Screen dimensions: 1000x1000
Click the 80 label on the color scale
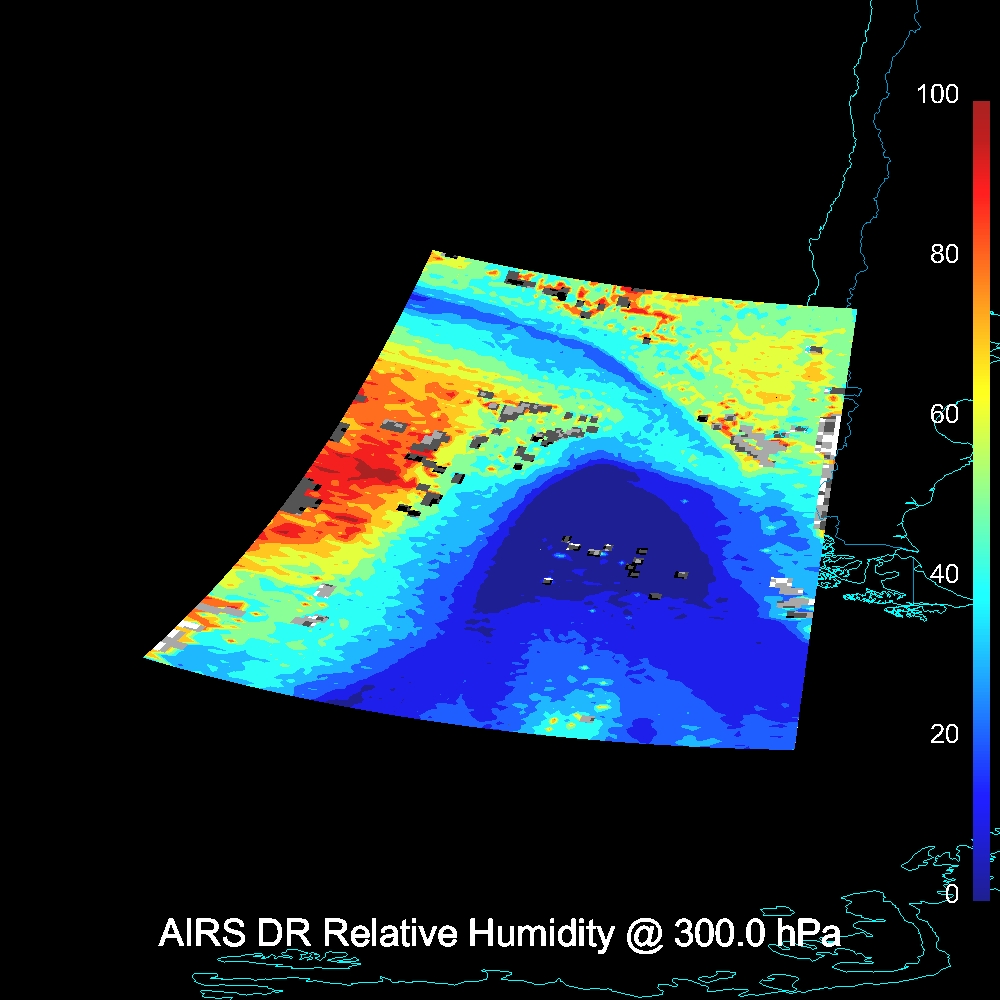(943, 254)
